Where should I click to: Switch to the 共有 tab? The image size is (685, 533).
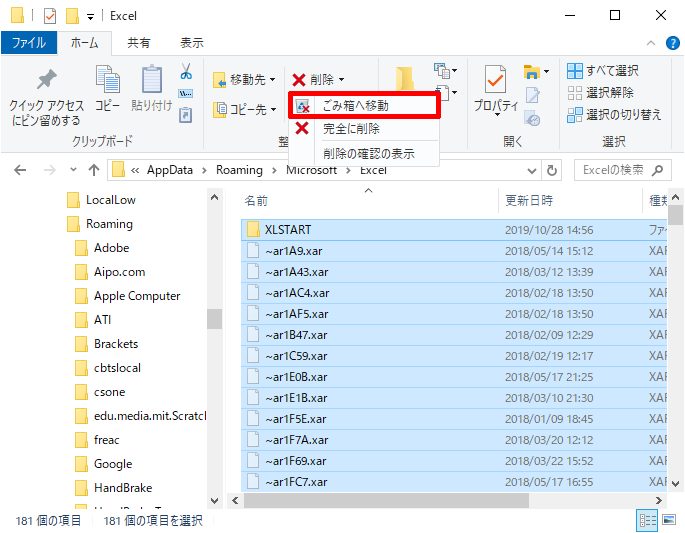(x=138, y=43)
